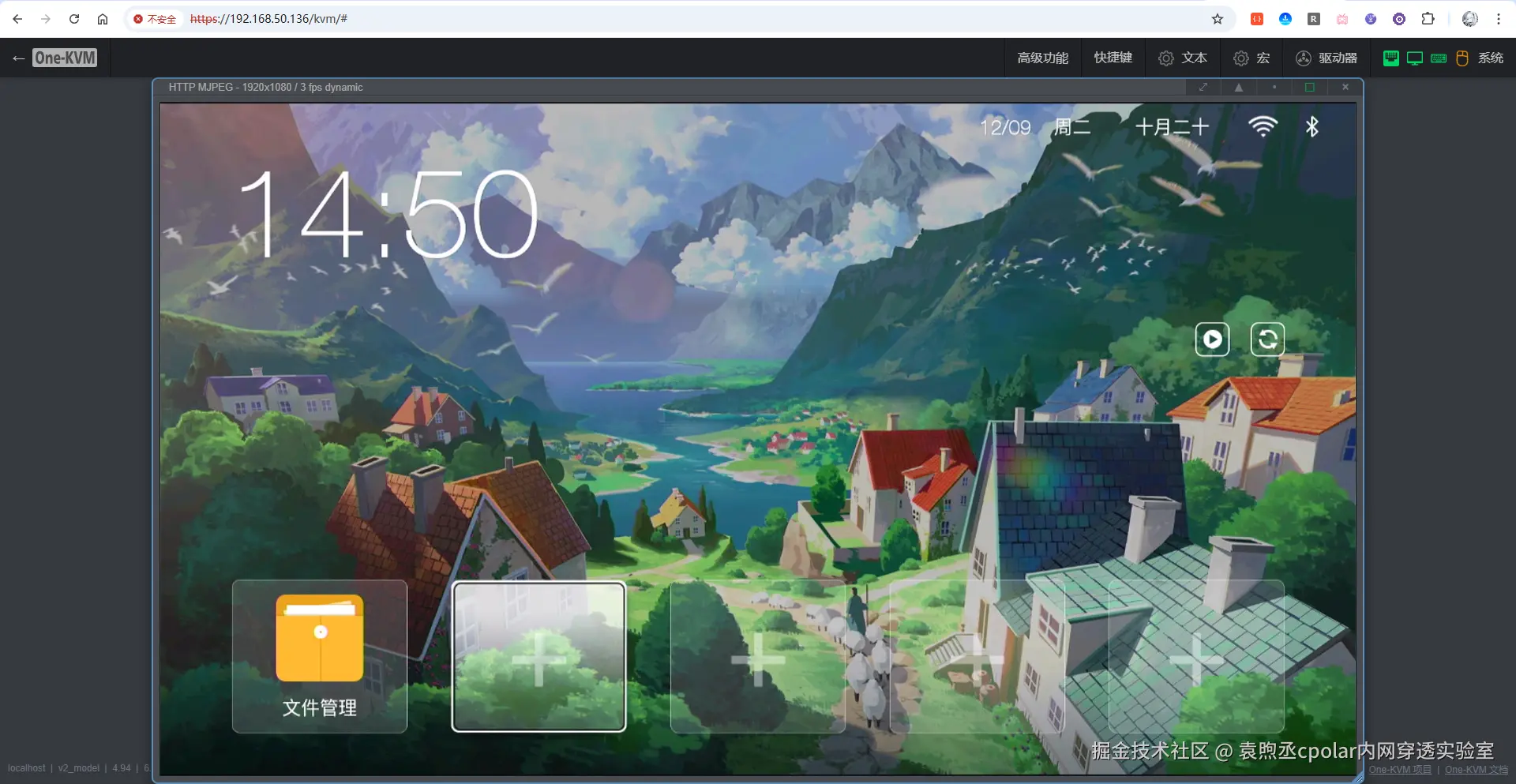1516x784 pixels.
Task: Open the browser three-dot menu
Action: pyautogui.click(x=1499, y=19)
